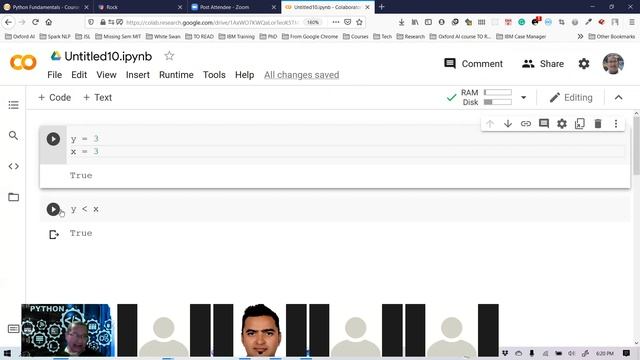Open more cell actions menu
This screenshot has width=640, height=360.
point(616,124)
